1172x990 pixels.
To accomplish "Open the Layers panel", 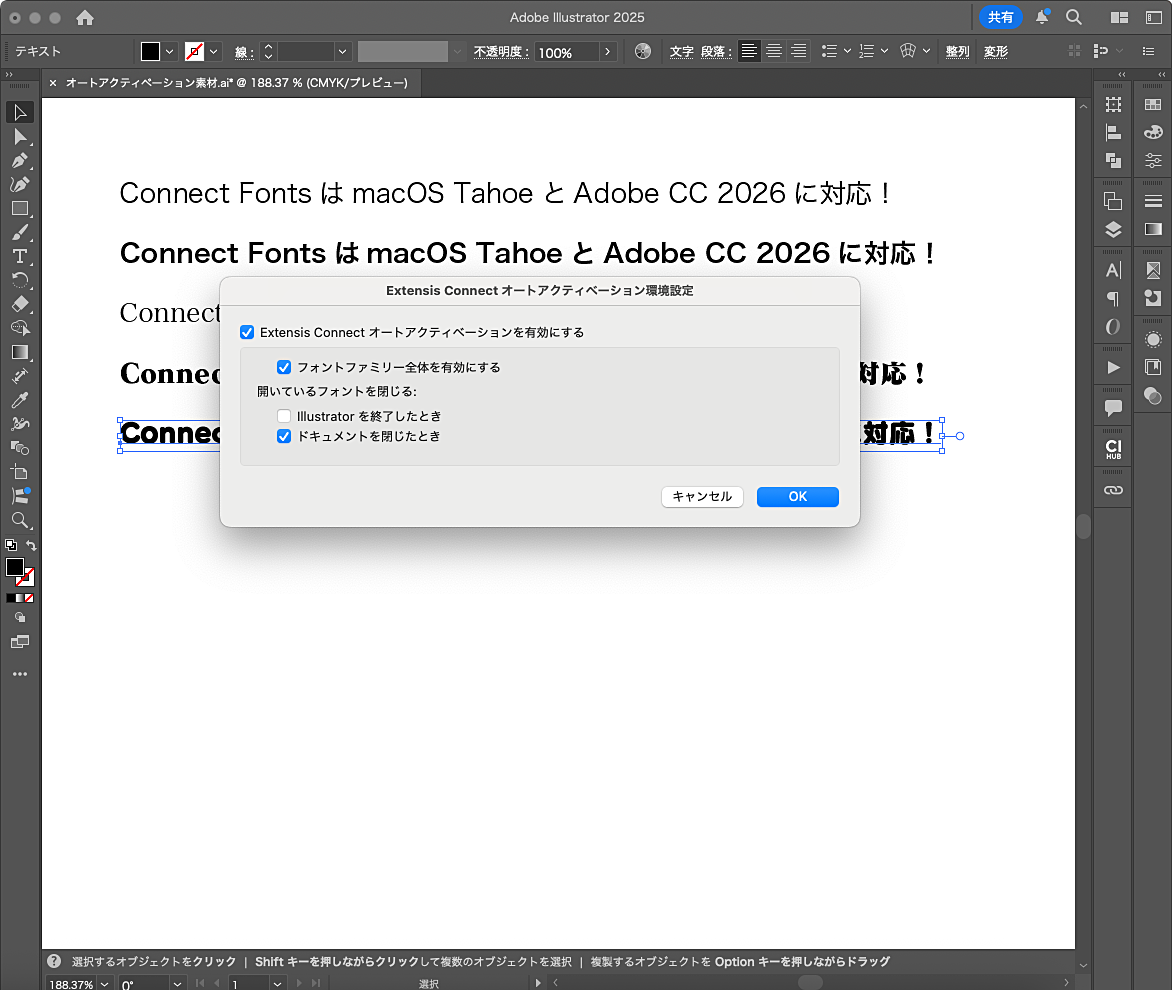I will point(1112,229).
